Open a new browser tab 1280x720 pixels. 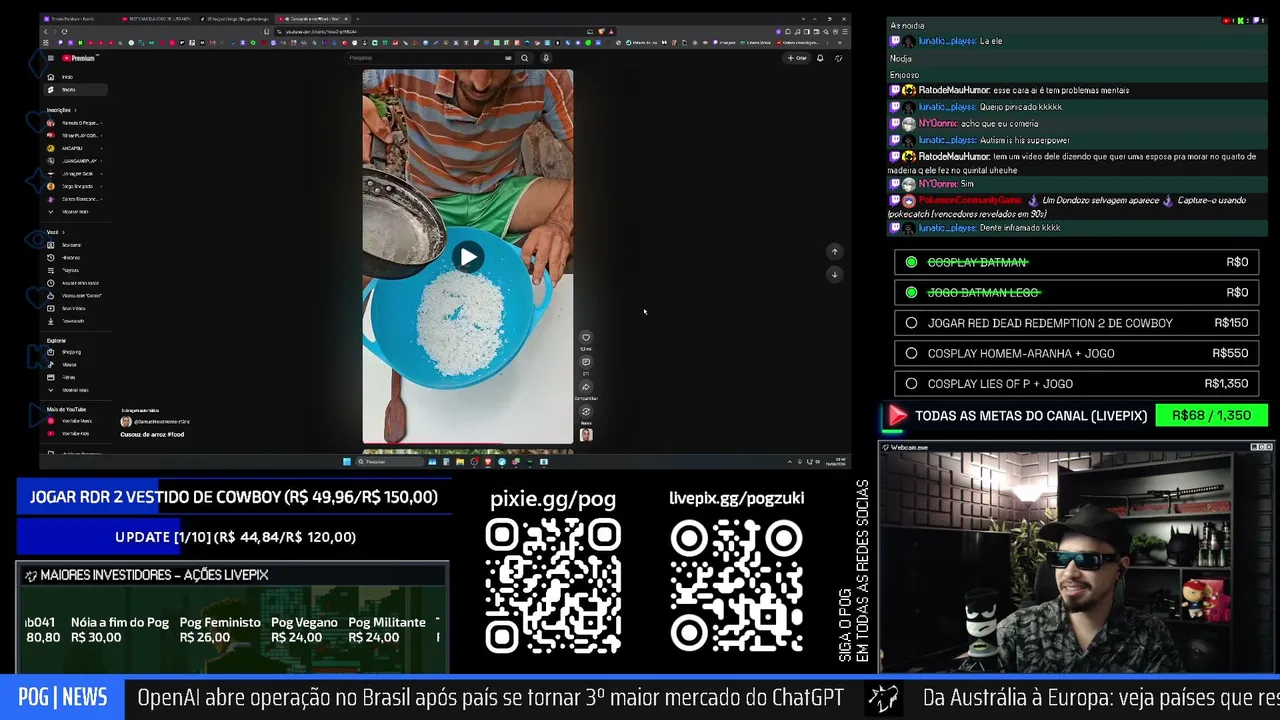358,19
